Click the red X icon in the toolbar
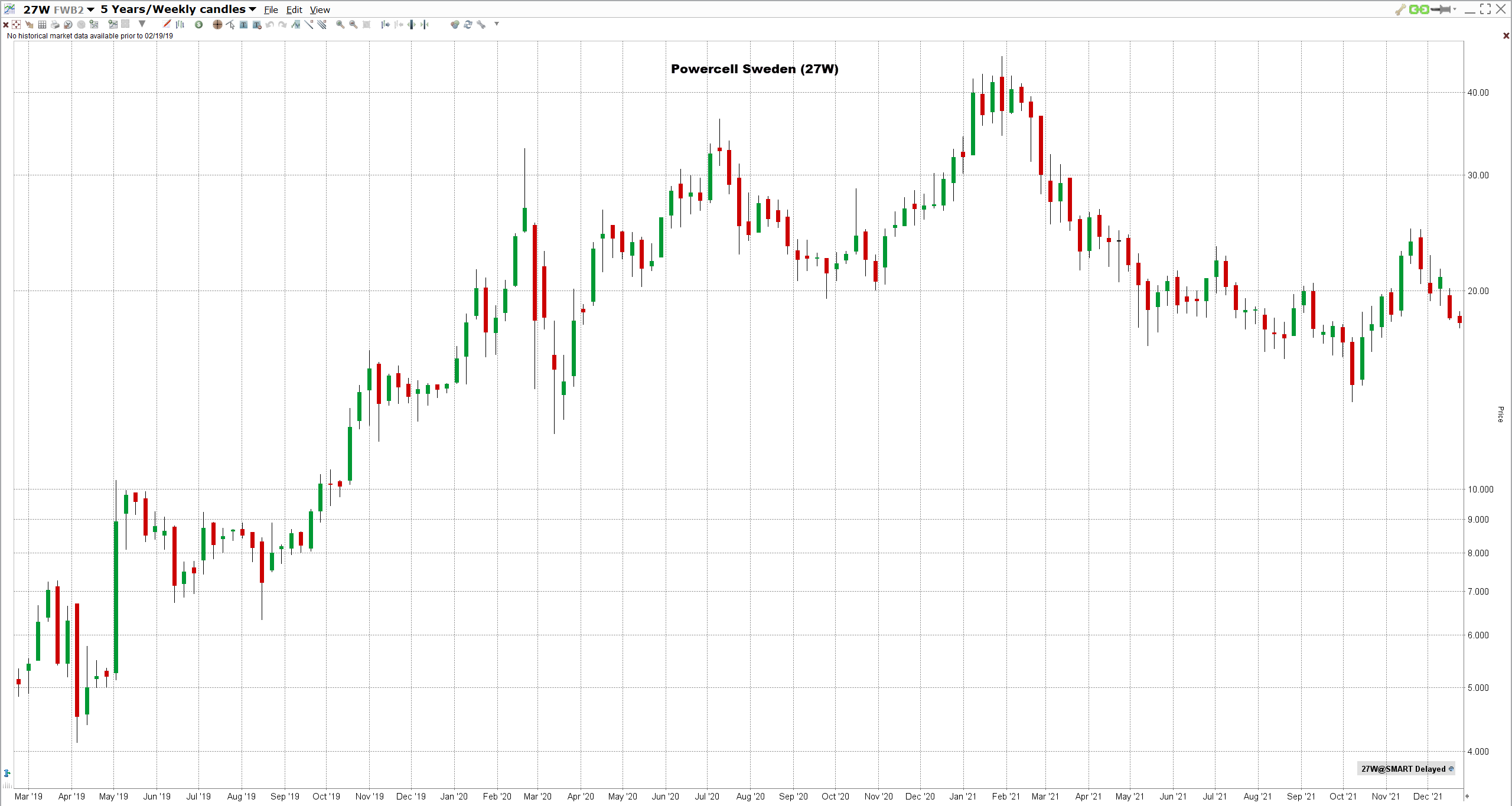Screen dimensions: 1512x806 click(6, 25)
